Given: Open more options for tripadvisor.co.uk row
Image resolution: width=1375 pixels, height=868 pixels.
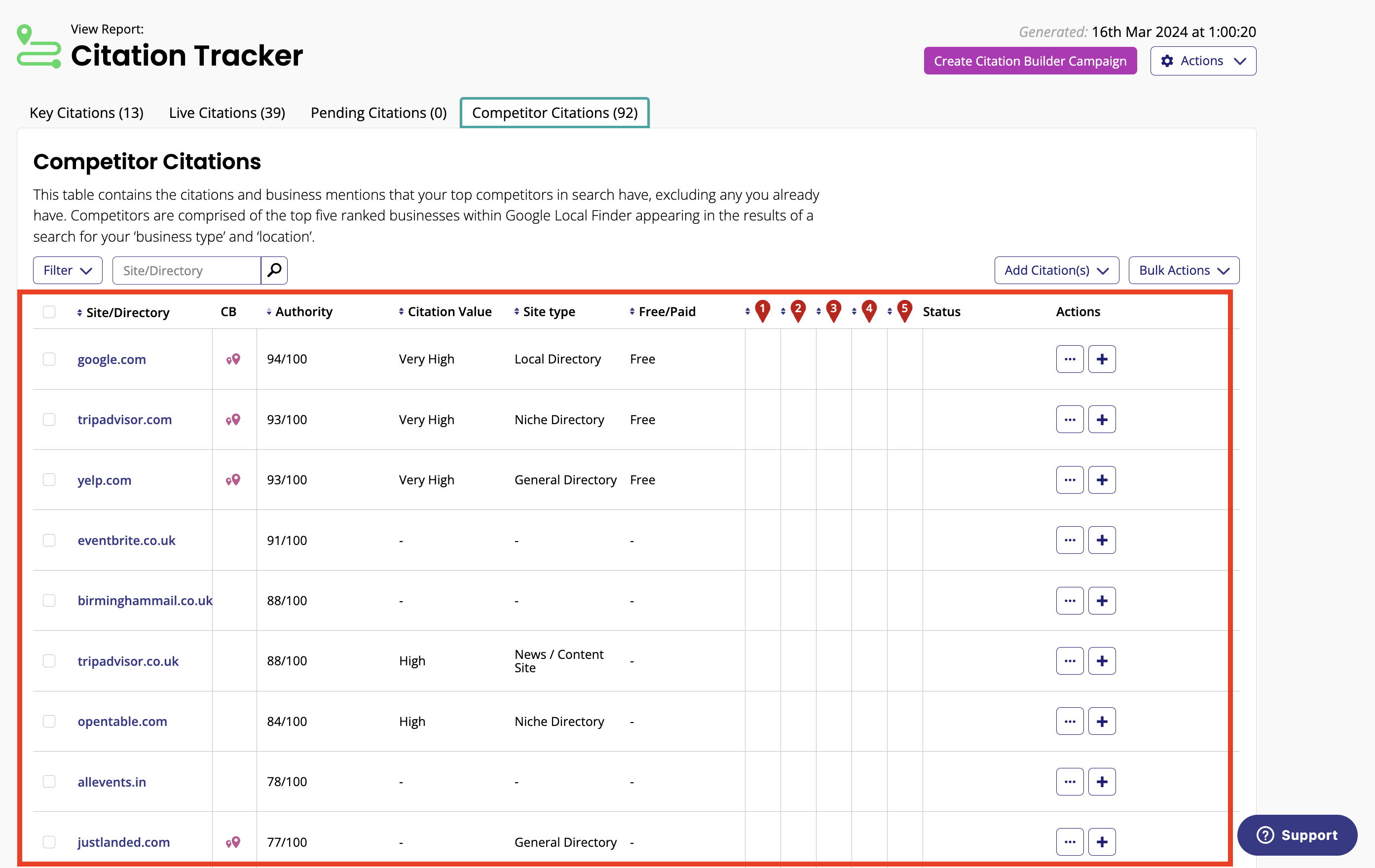Looking at the screenshot, I should coord(1070,661).
